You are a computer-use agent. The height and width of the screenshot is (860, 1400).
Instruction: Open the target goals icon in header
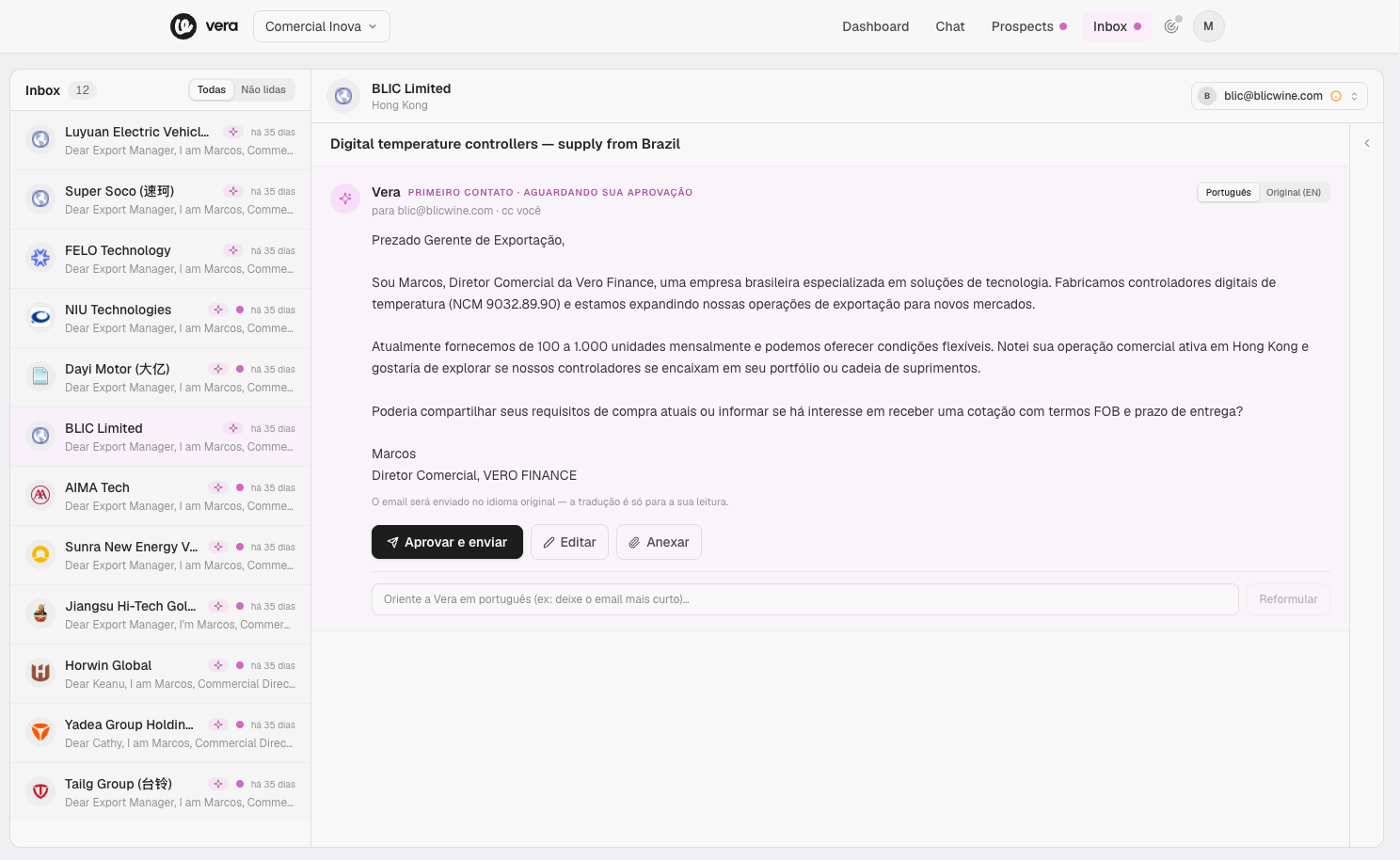point(1171,26)
